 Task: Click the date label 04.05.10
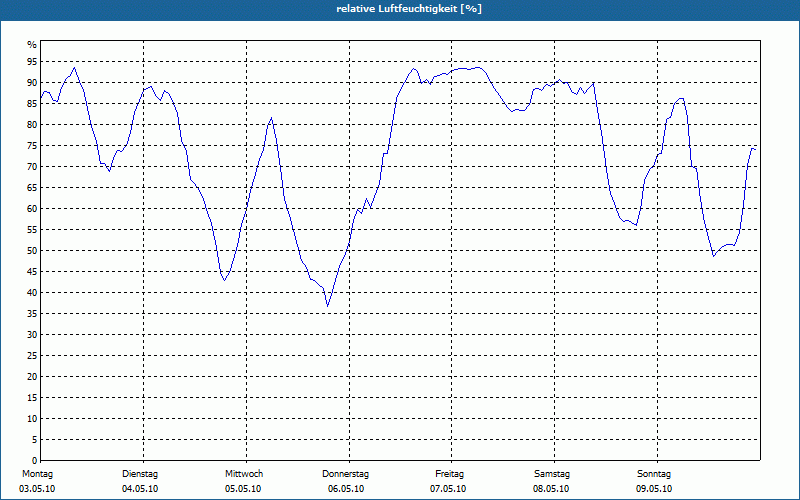[140, 489]
